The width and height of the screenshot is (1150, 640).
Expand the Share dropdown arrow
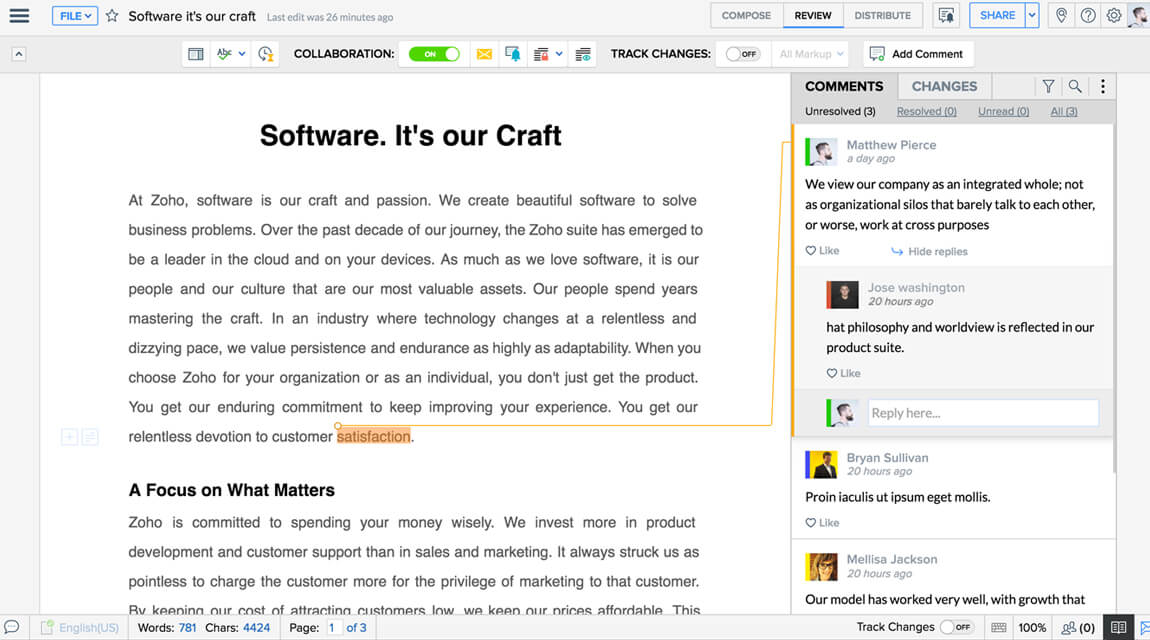point(1032,16)
